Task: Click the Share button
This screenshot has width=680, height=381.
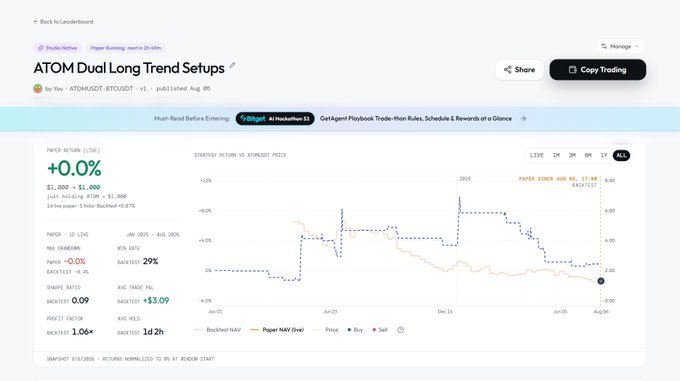Action: [520, 70]
